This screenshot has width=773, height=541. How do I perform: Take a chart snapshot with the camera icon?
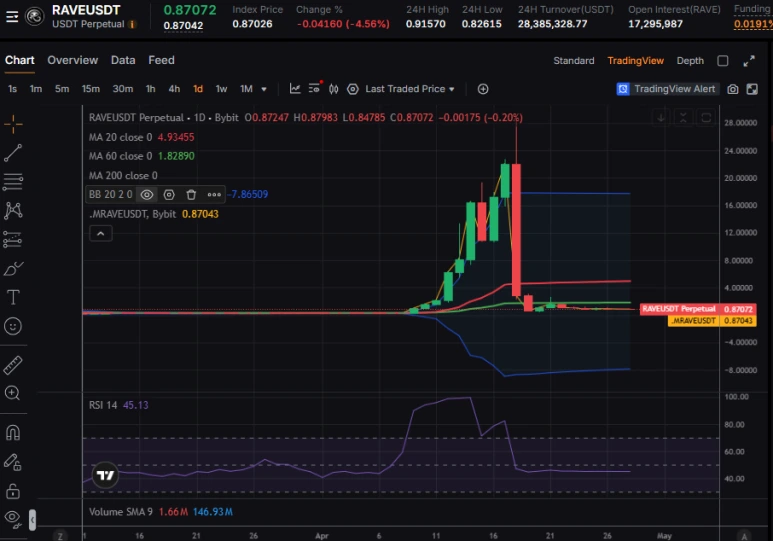pyautogui.click(x=733, y=89)
